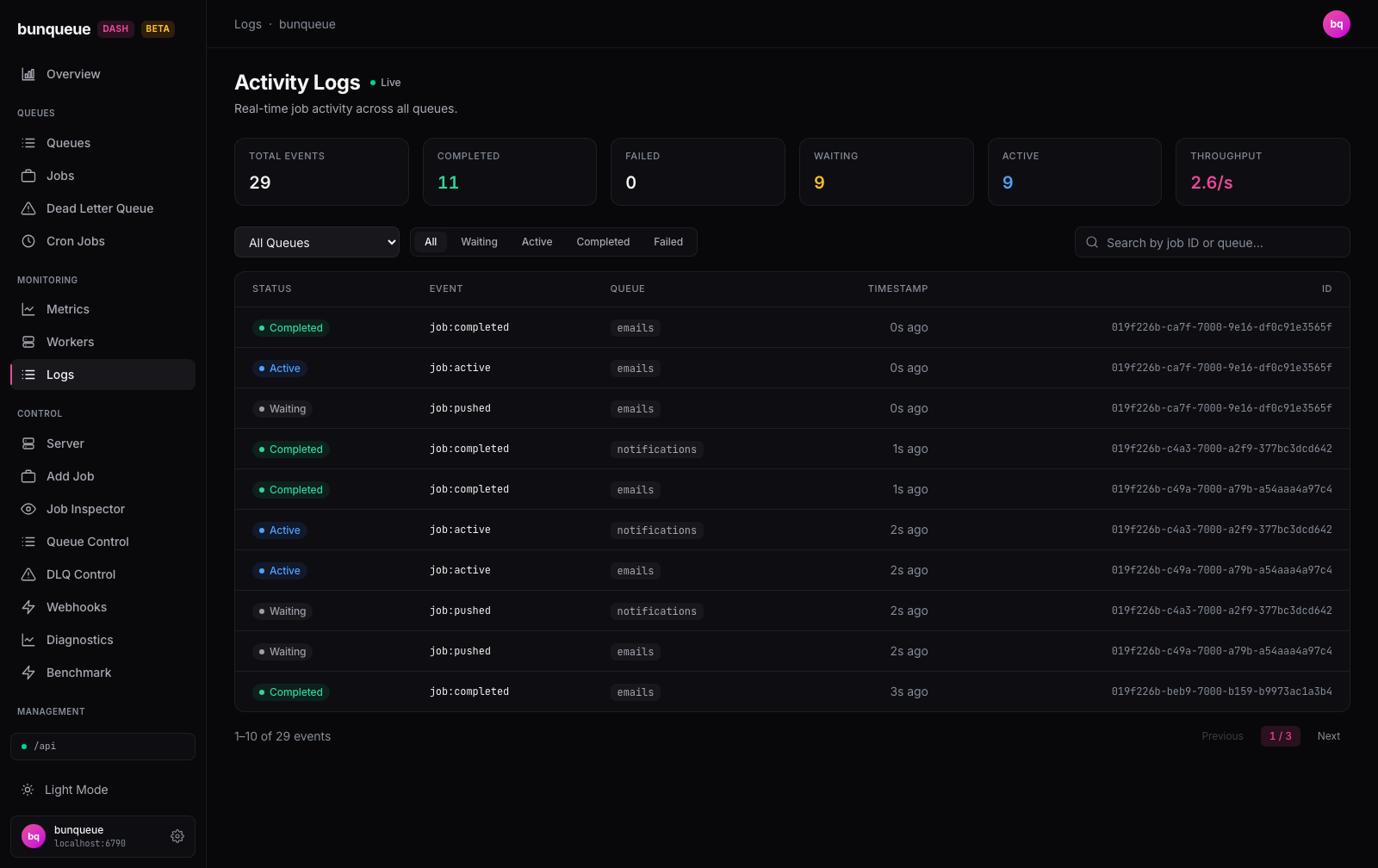Filter logs by Waiting tab
This screenshot has width=1378, height=868.
(479, 242)
